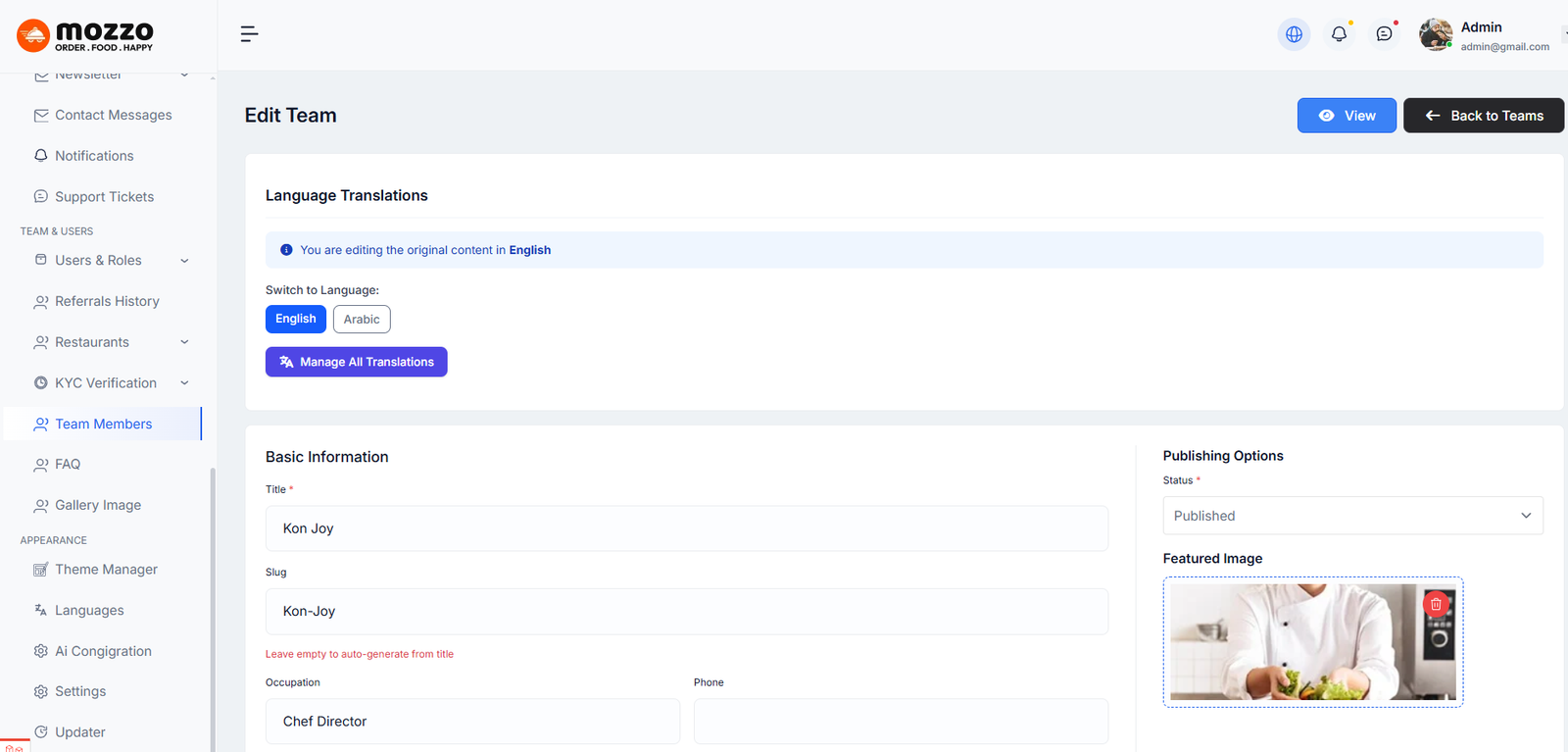1568x752 pixels.
Task: Open Ai Congigration in the sidebar
Action: [x=103, y=651]
